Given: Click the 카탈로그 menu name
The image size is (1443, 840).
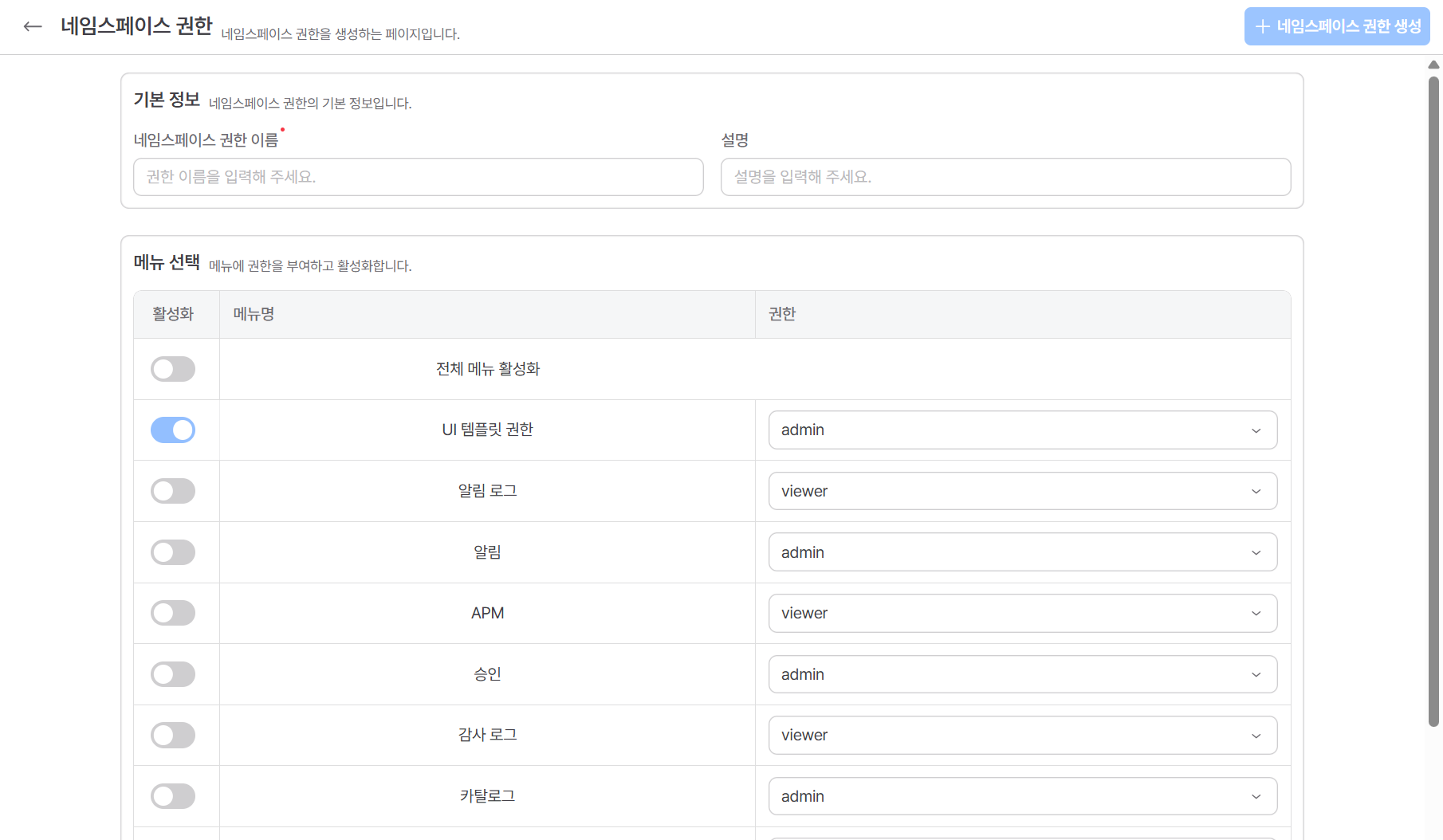Looking at the screenshot, I should coord(488,796).
